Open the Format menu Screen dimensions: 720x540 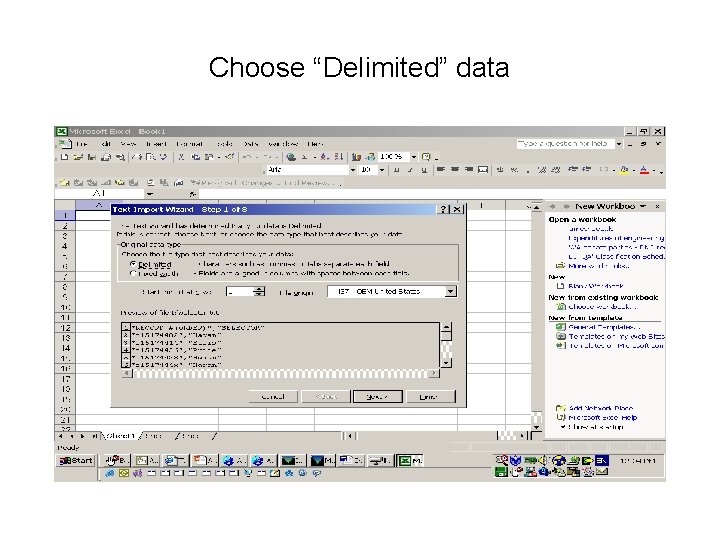[189, 144]
